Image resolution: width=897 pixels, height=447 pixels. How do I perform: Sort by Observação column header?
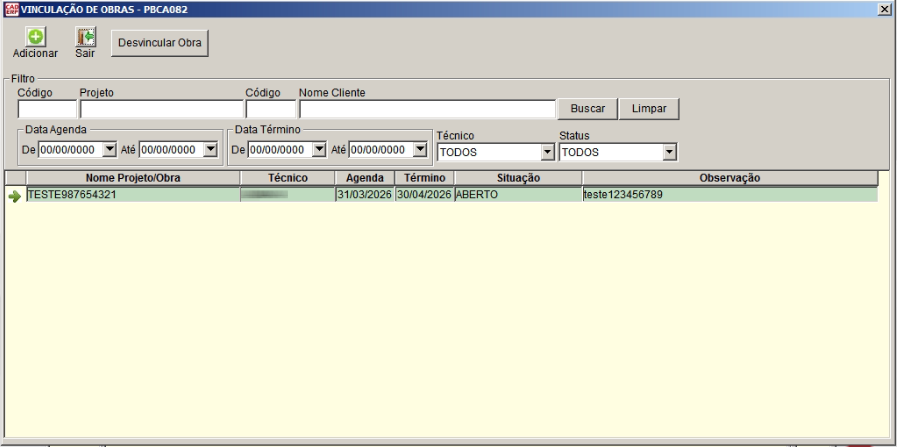[730, 178]
